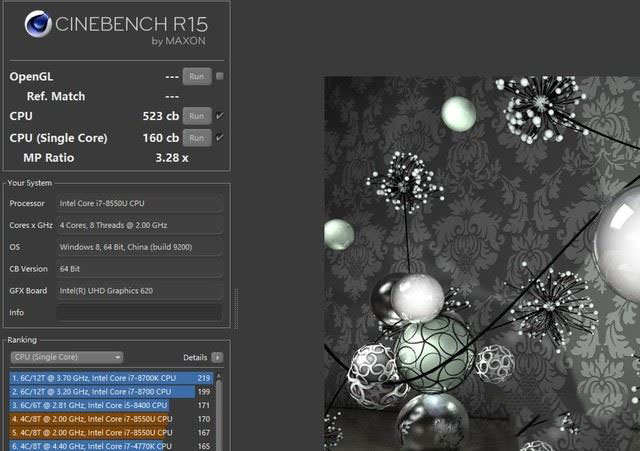The height and width of the screenshot is (451, 640).
Task: Select rank 4 i7-8550U score 170
Action: (x=110, y=420)
